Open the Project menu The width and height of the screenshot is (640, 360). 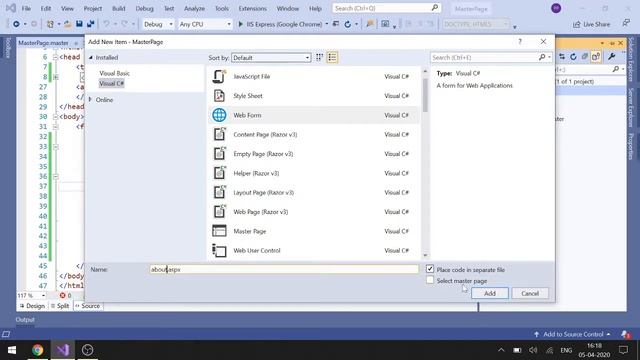(x=93, y=8)
